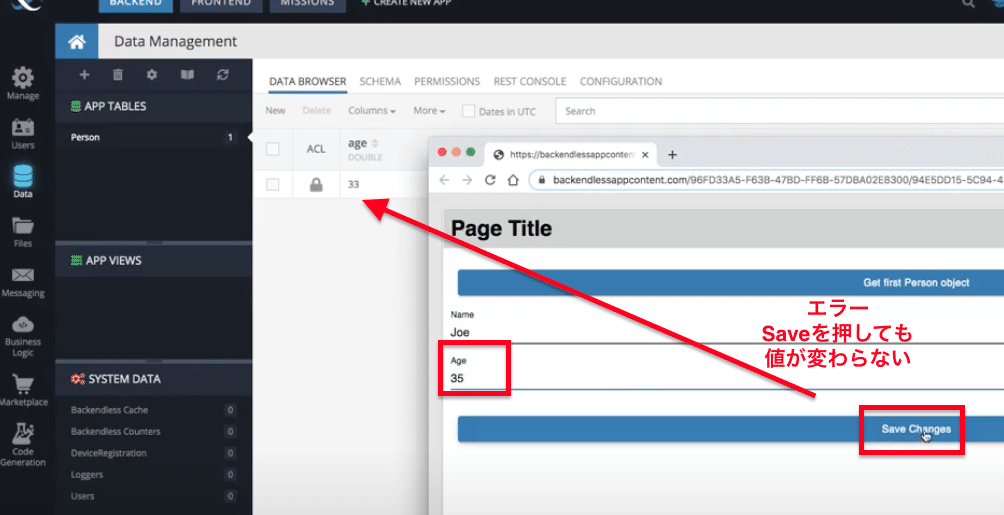Refresh tables with the refresh icon
Viewport: 1004px width, 515px height.
[x=222, y=75]
